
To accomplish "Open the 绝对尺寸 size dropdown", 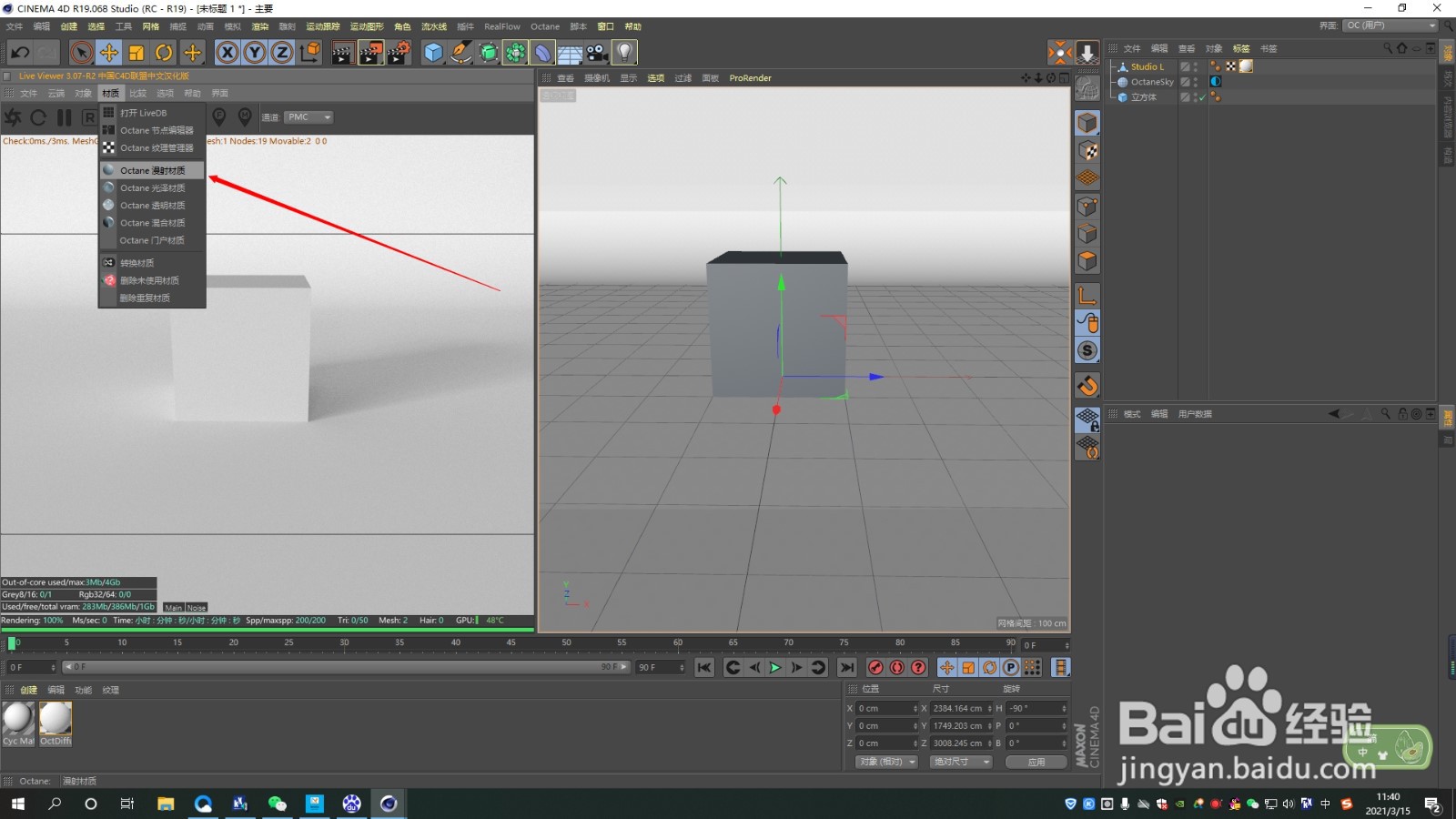I will click(x=961, y=762).
